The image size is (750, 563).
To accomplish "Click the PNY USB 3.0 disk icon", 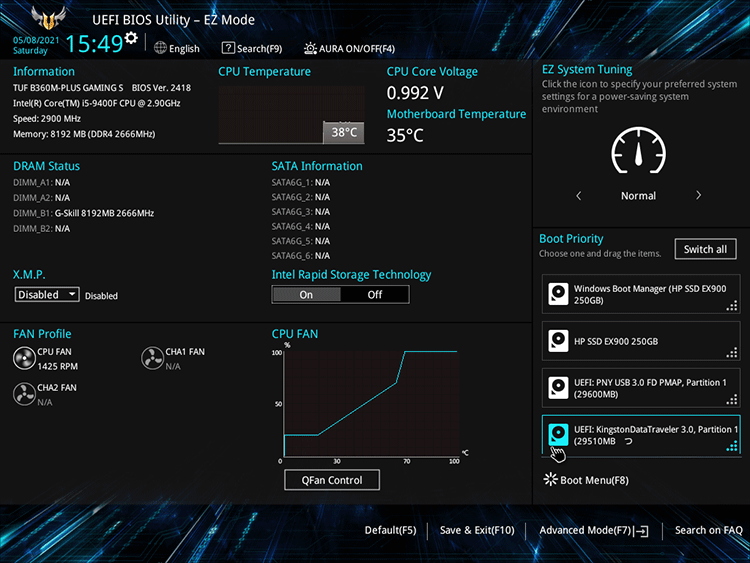I will (558, 387).
